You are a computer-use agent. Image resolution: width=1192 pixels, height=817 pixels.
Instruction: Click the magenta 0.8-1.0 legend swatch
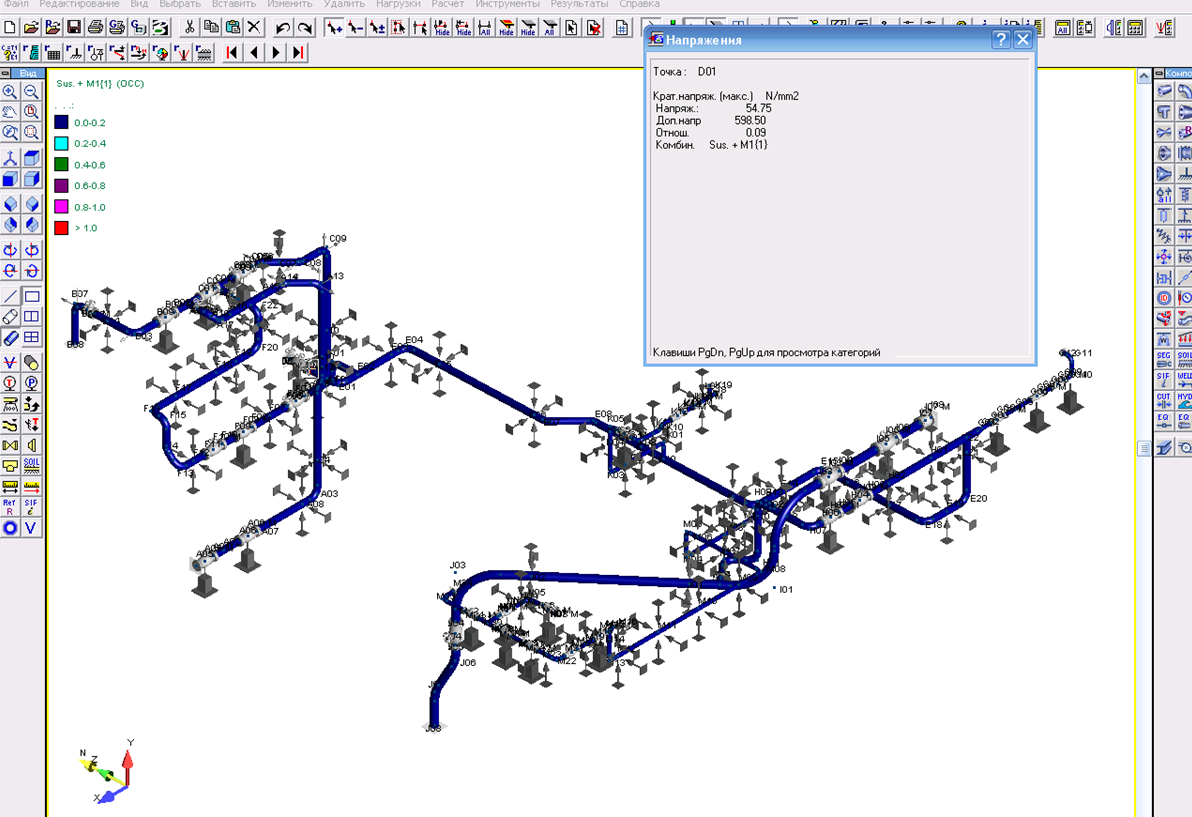click(62, 206)
